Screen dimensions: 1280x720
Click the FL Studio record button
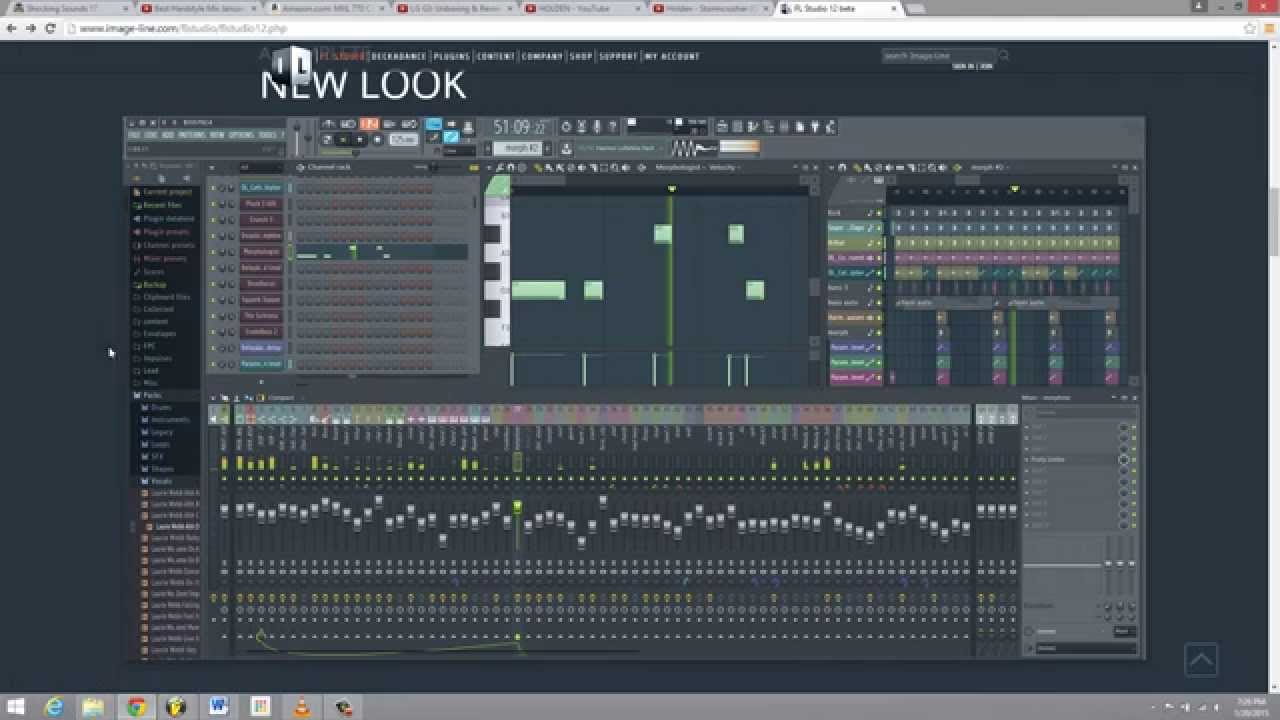(x=378, y=139)
